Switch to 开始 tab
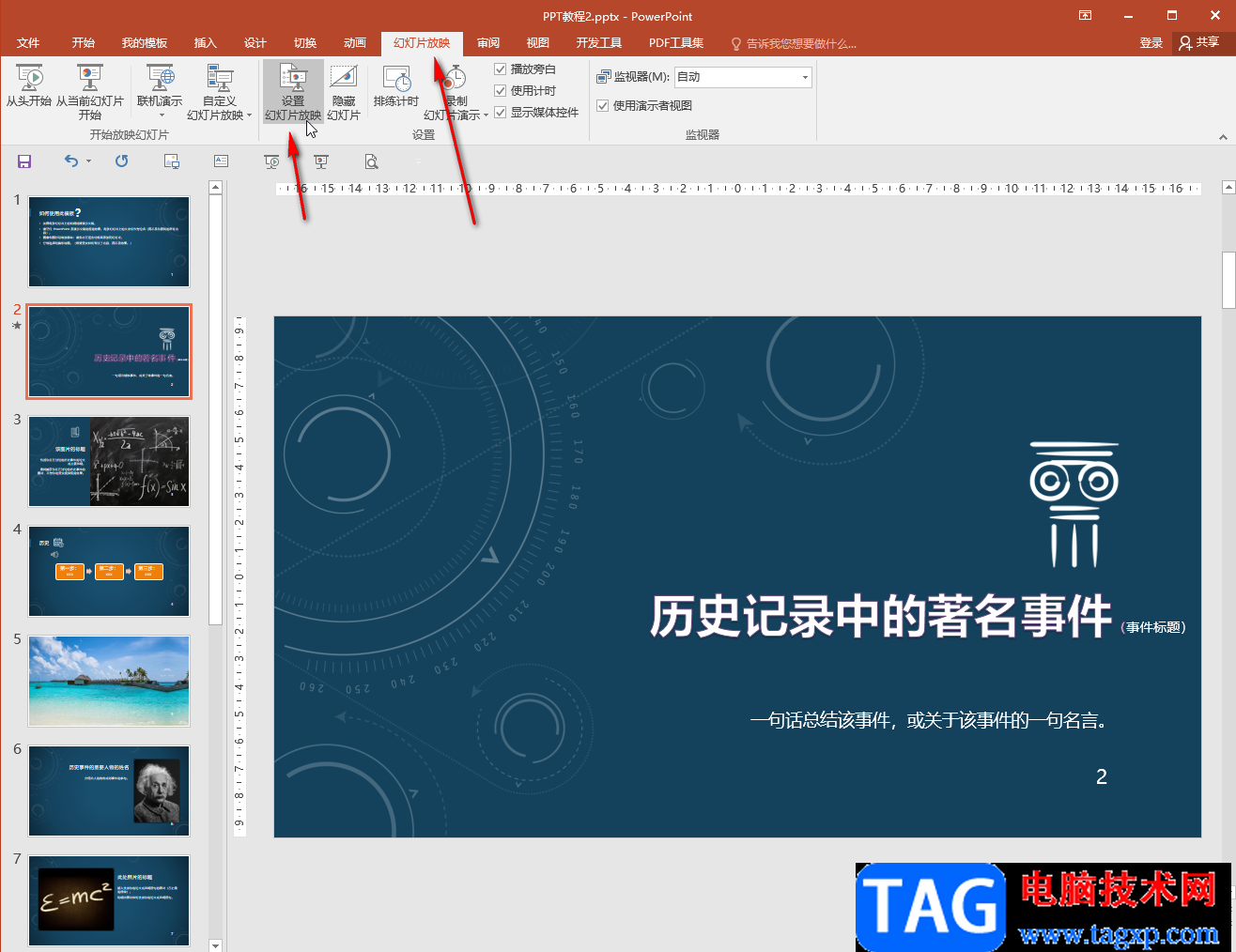This screenshot has width=1236, height=952. (x=84, y=43)
